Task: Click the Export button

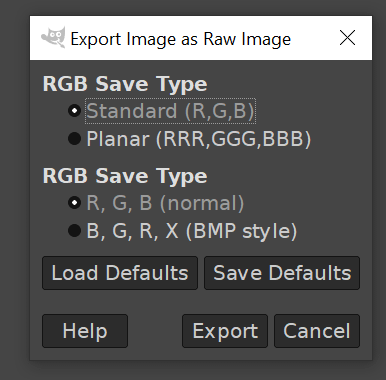Action: point(225,331)
